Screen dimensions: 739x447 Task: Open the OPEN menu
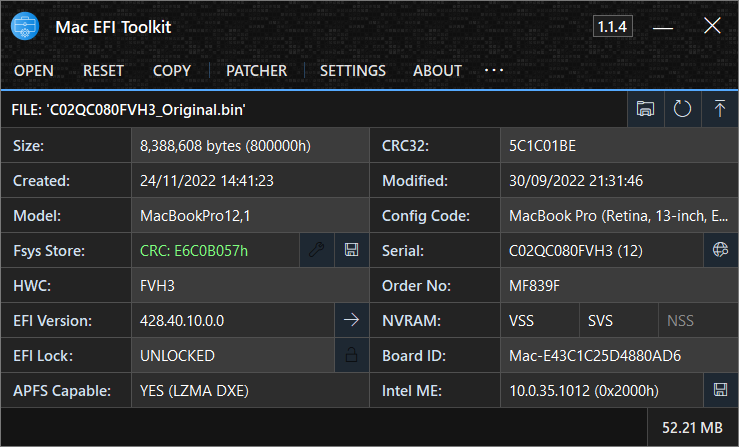[33, 71]
